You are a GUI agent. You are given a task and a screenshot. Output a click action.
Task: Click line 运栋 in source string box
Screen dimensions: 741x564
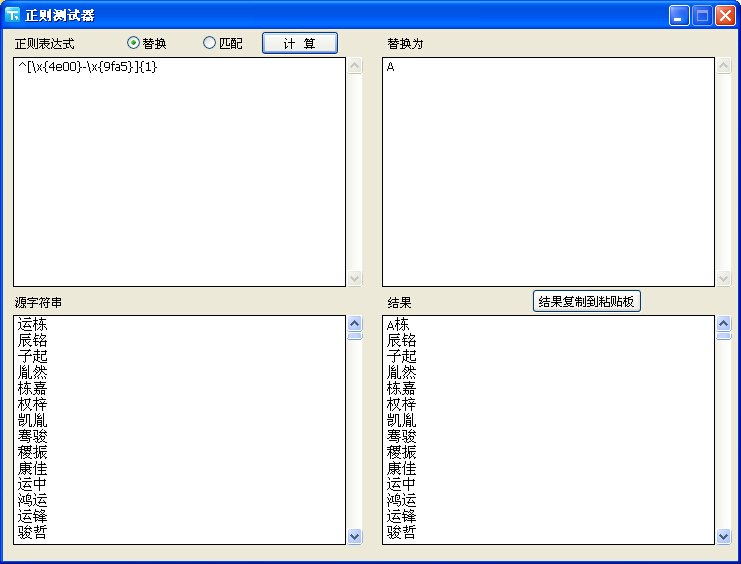pyautogui.click(x=33, y=324)
